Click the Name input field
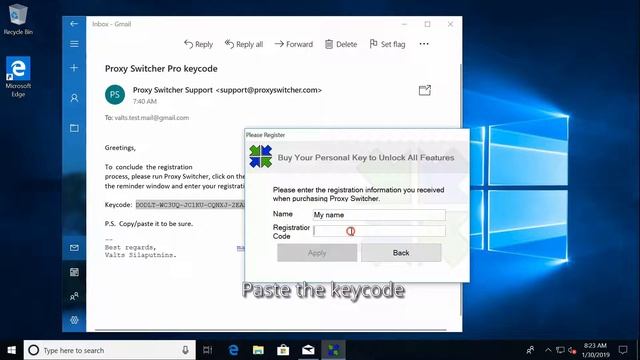The width and height of the screenshot is (640, 360). click(x=379, y=215)
